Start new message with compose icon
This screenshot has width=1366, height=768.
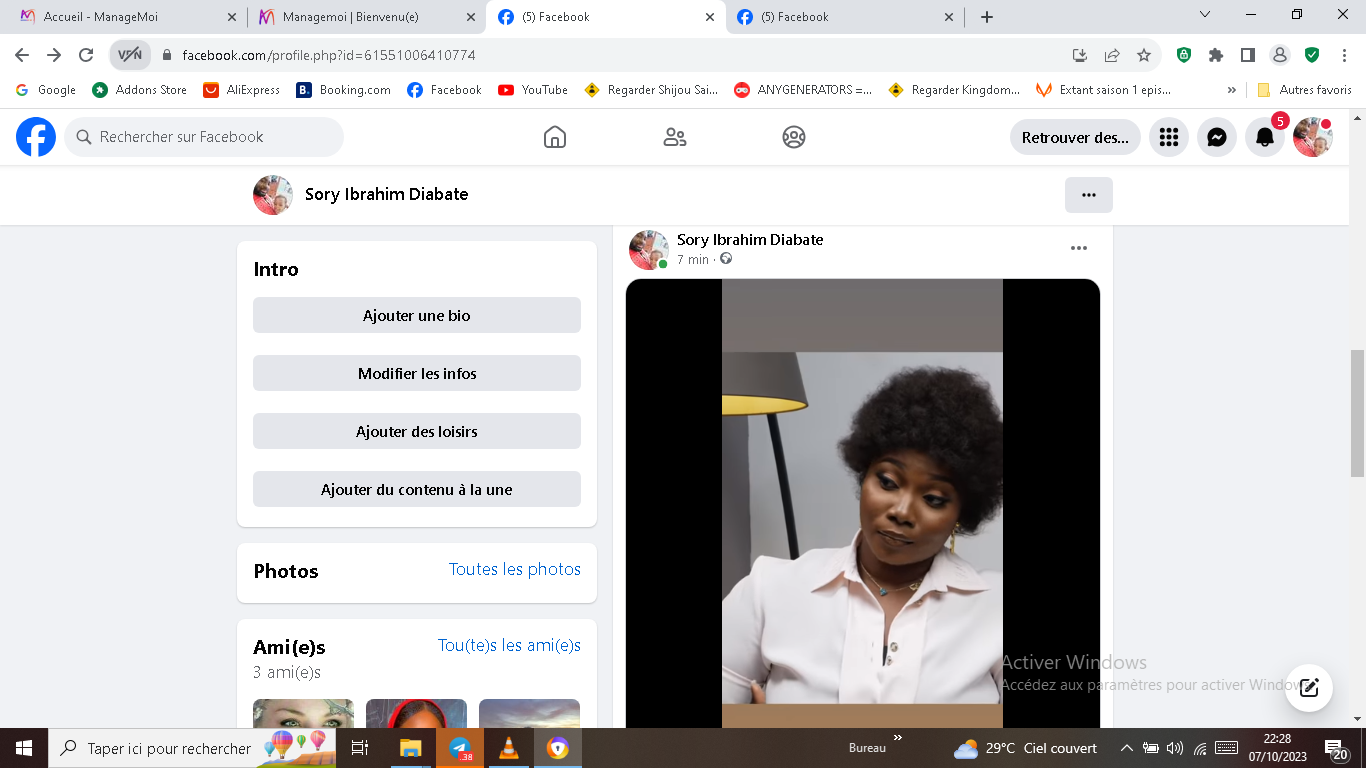tap(1309, 688)
